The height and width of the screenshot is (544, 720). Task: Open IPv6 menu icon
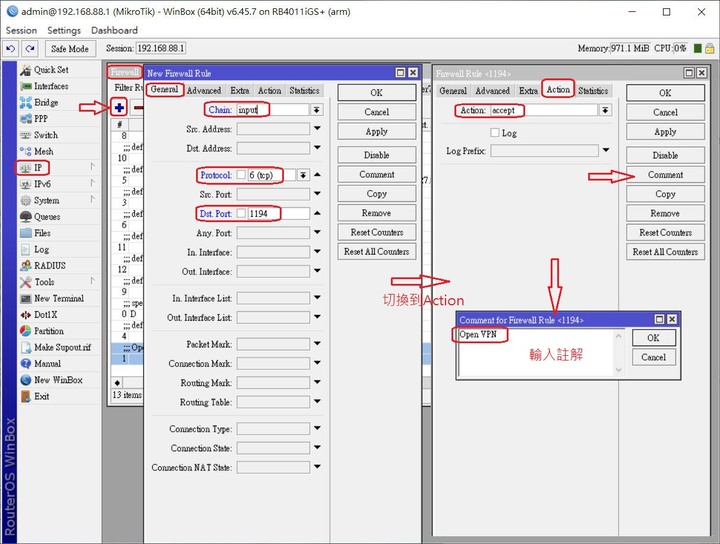click(x=25, y=184)
